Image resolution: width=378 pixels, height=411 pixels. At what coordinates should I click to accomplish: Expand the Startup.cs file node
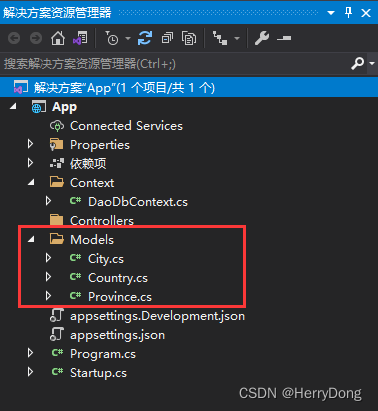coord(30,372)
